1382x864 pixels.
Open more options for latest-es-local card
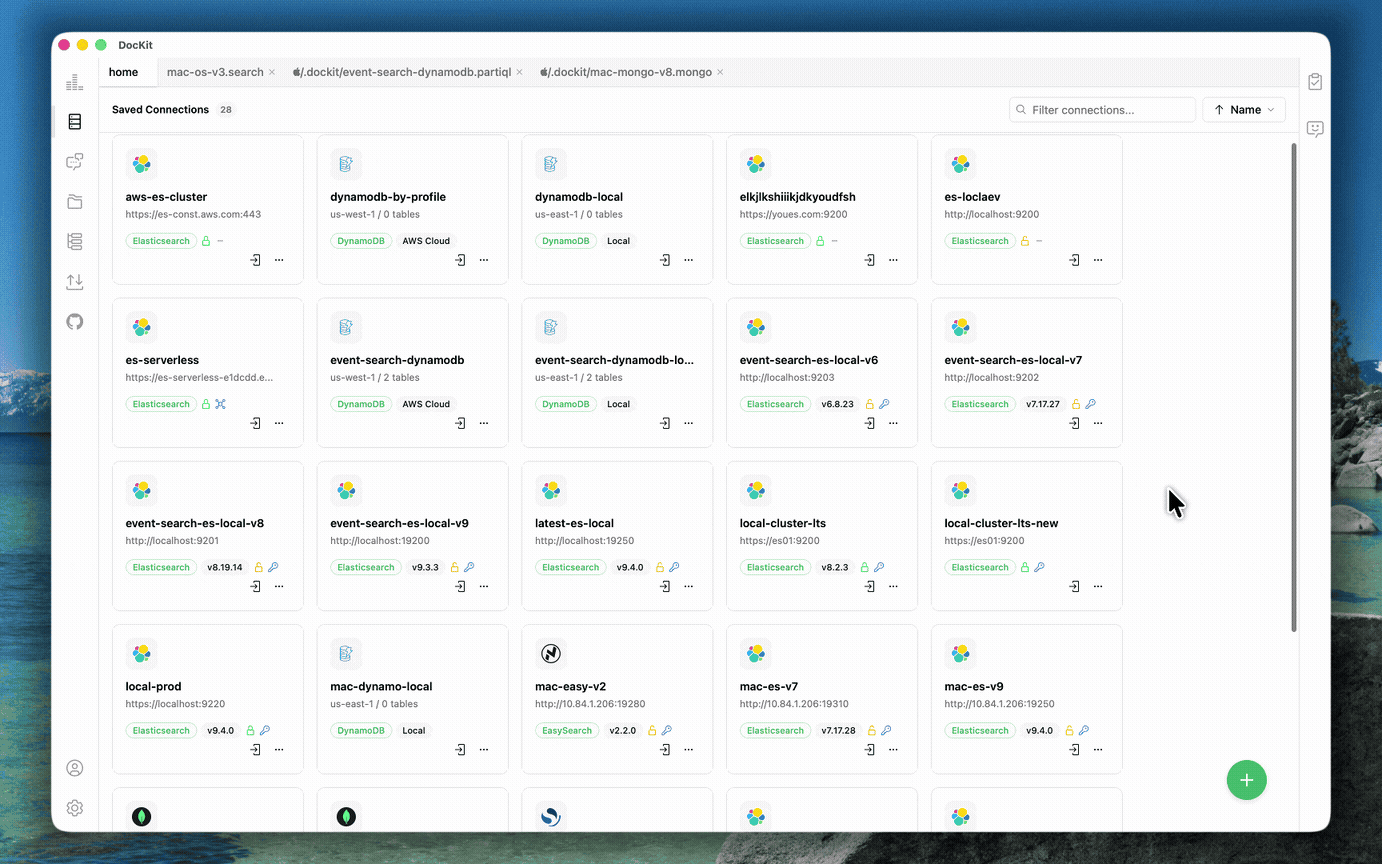(689, 586)
